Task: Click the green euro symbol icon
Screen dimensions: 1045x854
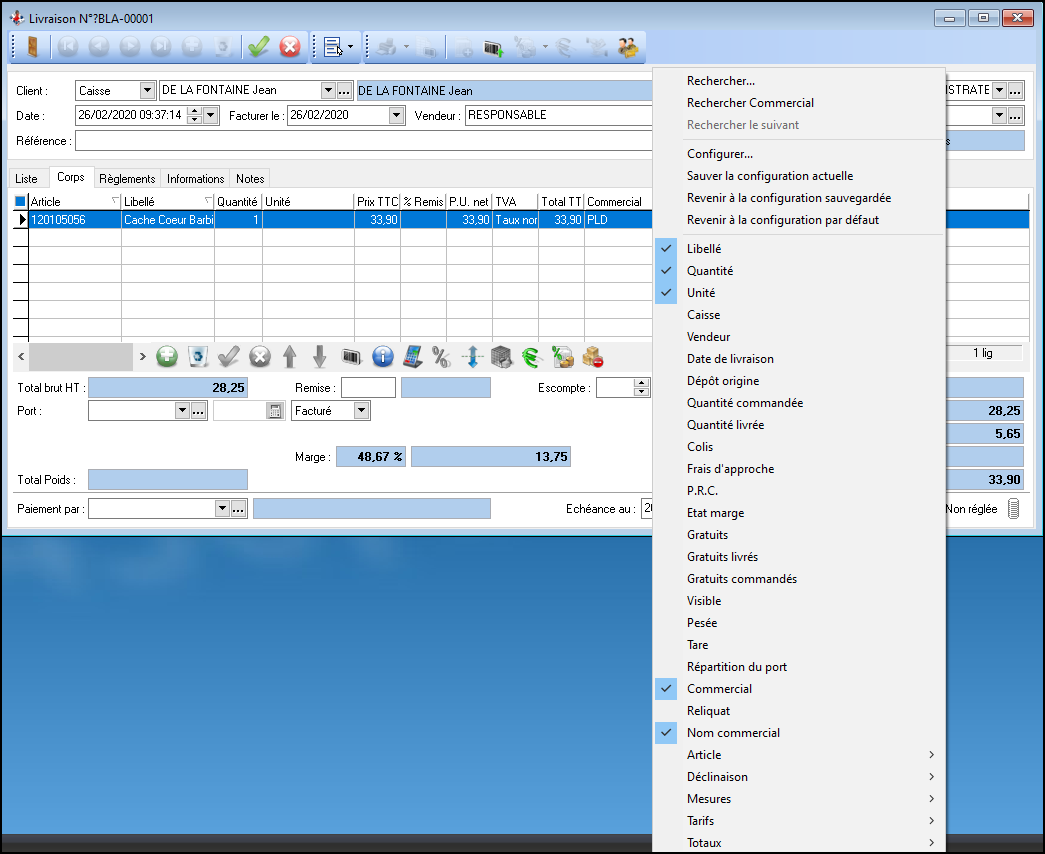Action: 531,356
